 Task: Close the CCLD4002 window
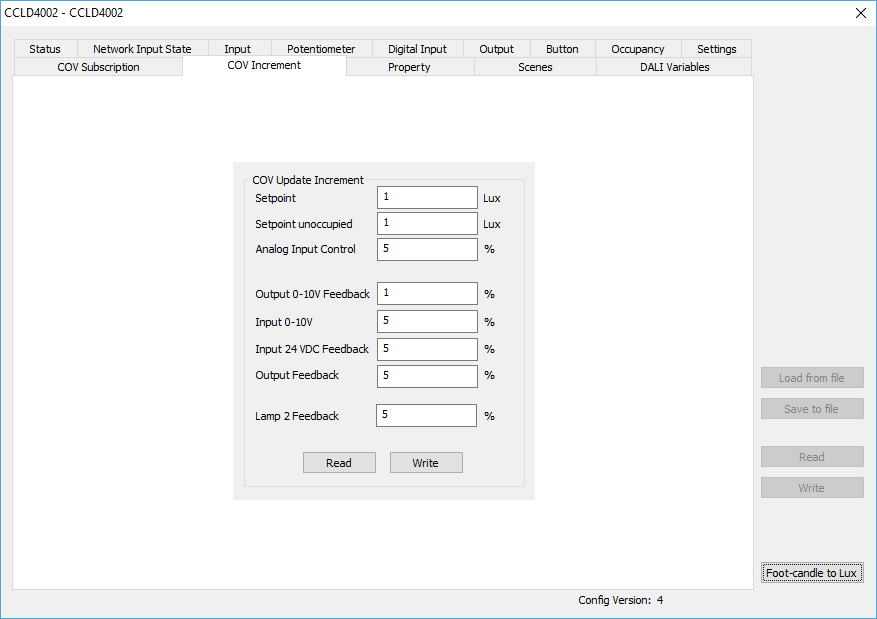pos(861,13)
